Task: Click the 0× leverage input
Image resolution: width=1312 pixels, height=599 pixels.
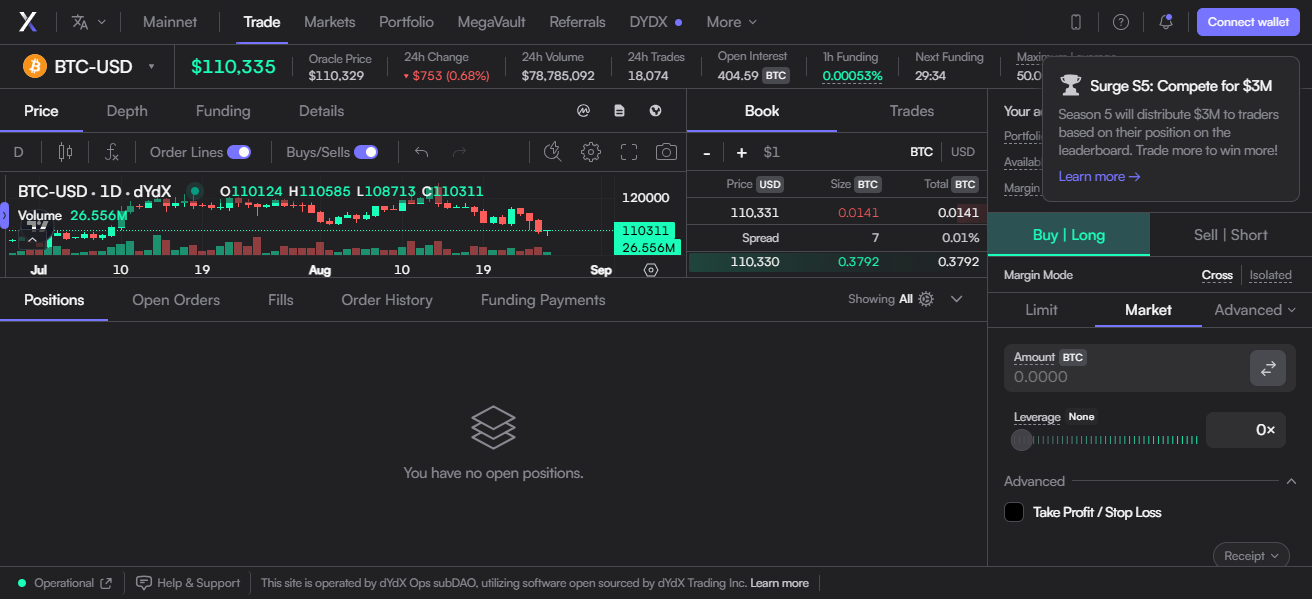Action: point(1246,430)
